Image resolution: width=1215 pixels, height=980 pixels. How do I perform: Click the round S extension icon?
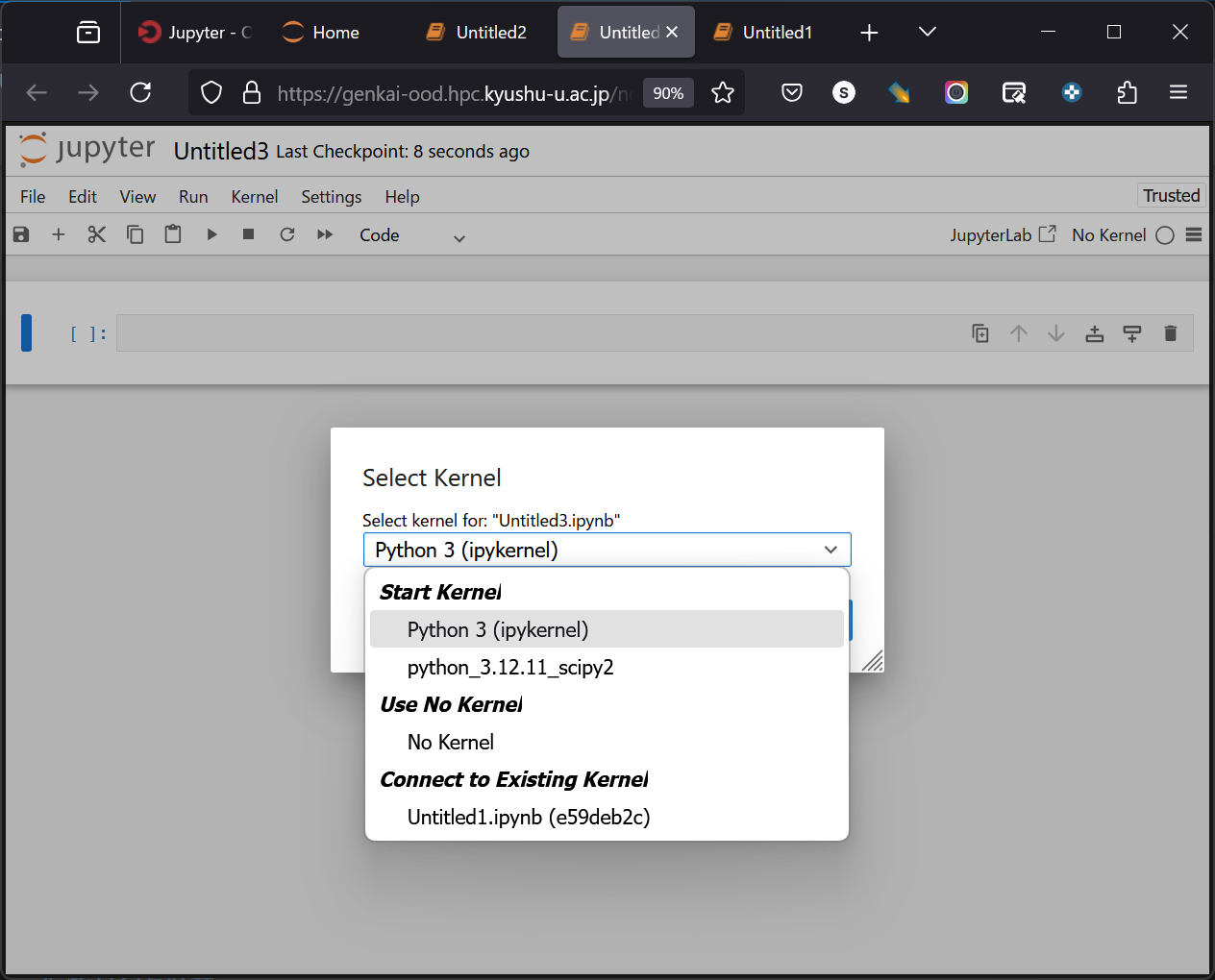point(844,92)
